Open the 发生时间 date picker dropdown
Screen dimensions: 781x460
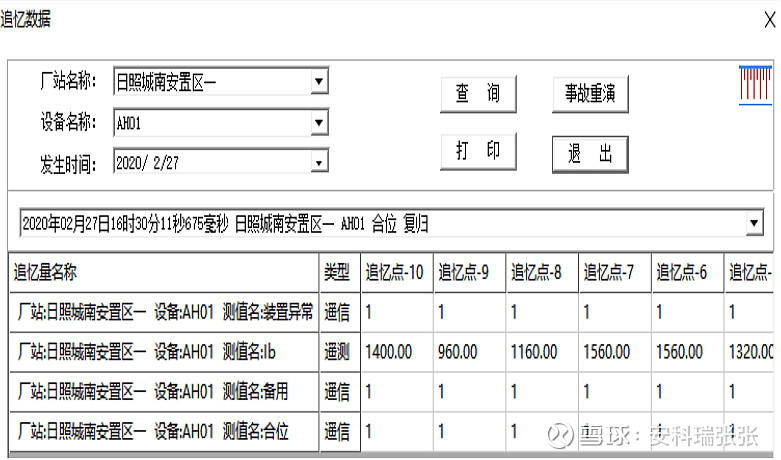pyautogui.click(x=319, y=162)
